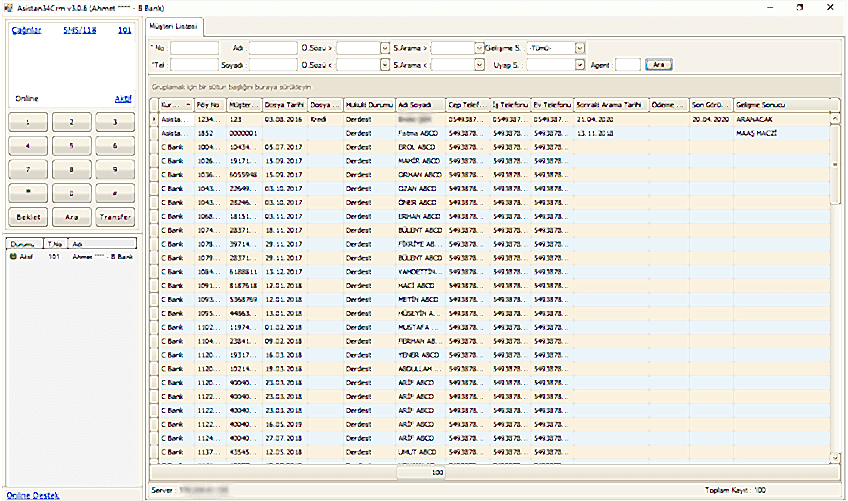The width and height of the screenshot is (848, 501).
Task: Click the vertical scrollbar down arrow of grid
Action: 834,457
